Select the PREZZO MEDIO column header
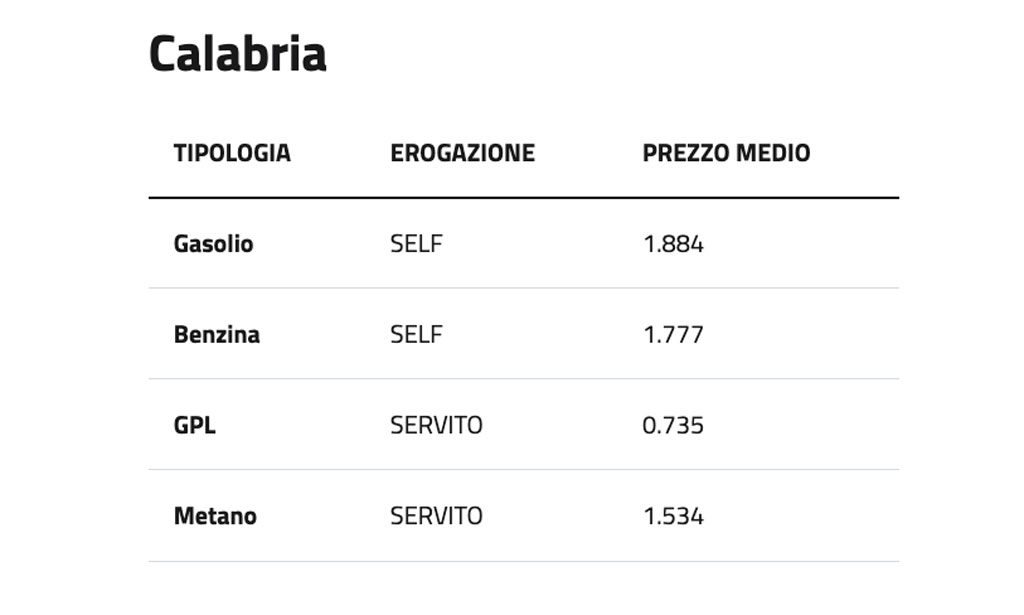The height and width of the screenshot is (615, 1024). click(x=726, y=153)
